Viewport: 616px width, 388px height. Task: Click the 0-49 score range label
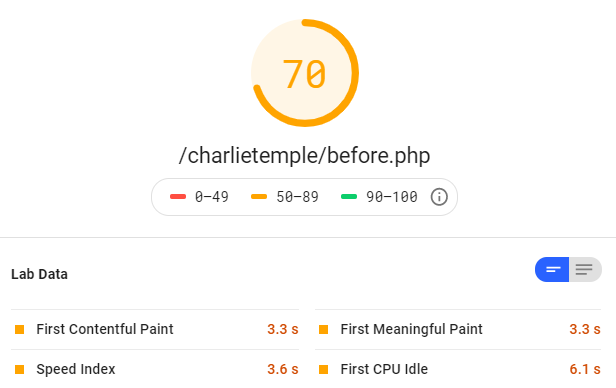pyautogui.click(x=212, y=197)
